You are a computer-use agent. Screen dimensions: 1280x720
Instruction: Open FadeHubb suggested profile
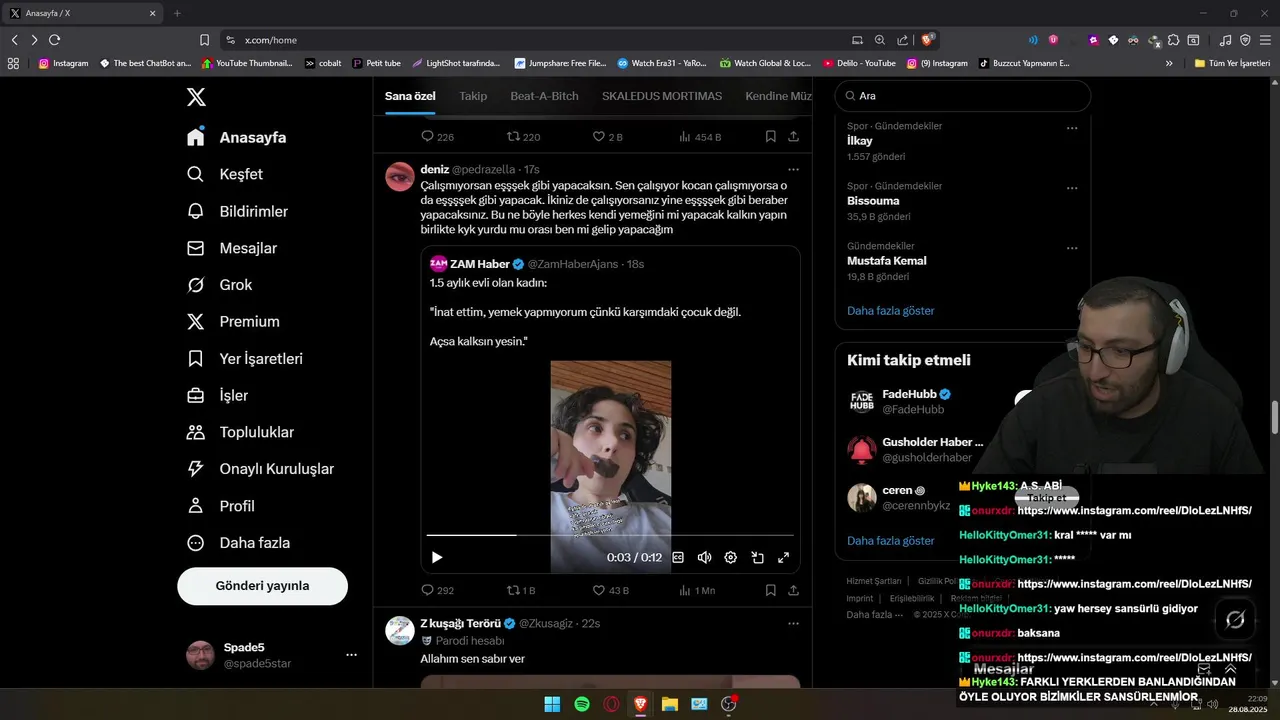[x=909, y=394]
